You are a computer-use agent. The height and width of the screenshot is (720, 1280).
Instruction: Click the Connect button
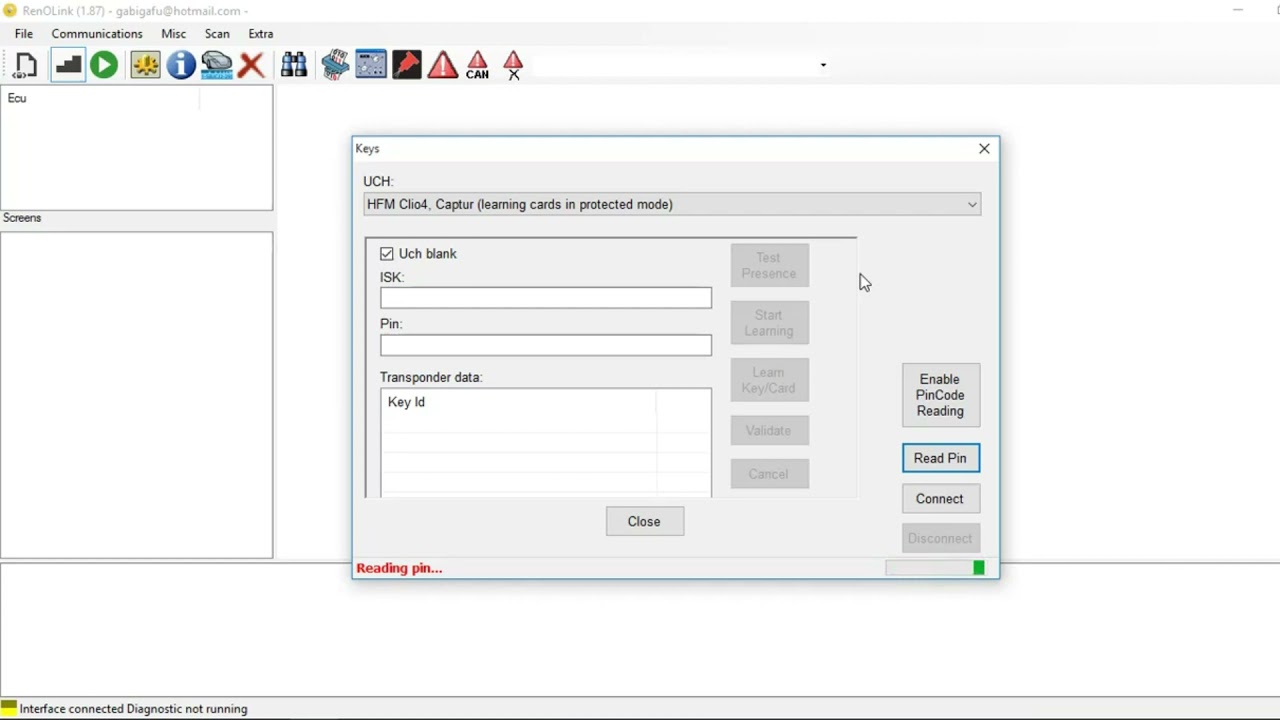[940, 499]
